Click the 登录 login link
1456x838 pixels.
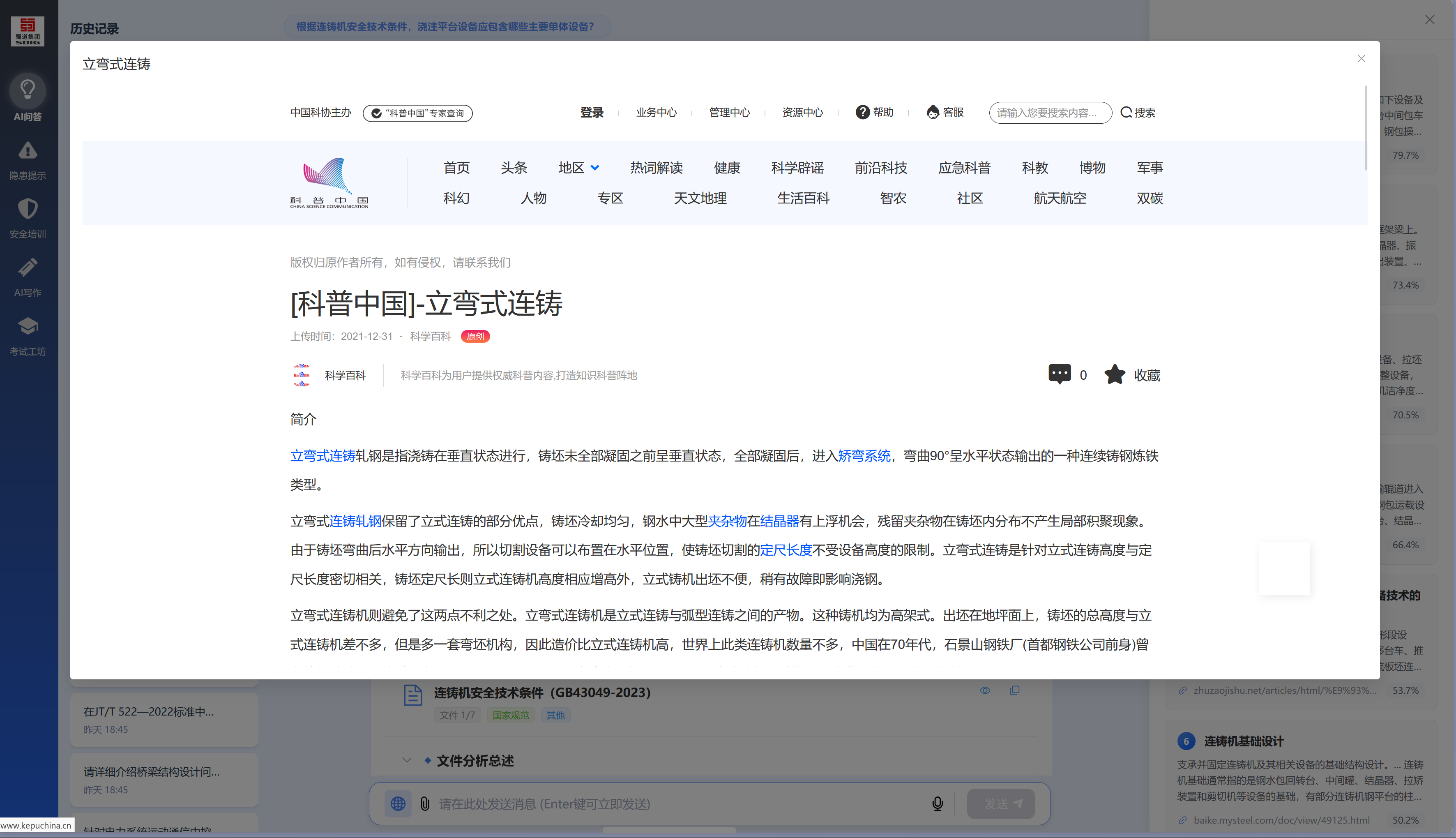coord(591,112)
